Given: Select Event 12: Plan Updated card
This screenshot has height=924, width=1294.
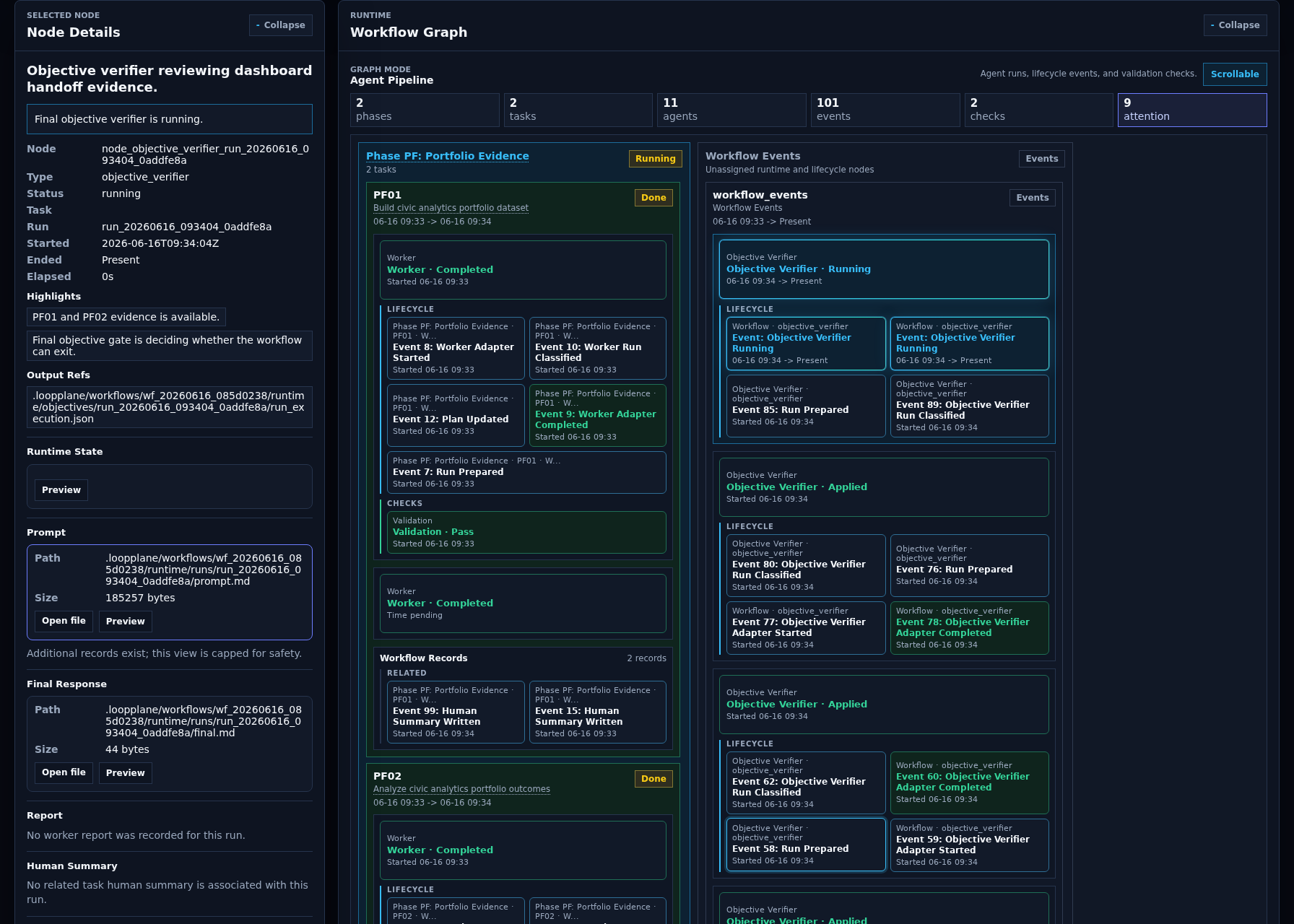Looking at the screenshot, I should pos(456,415).
